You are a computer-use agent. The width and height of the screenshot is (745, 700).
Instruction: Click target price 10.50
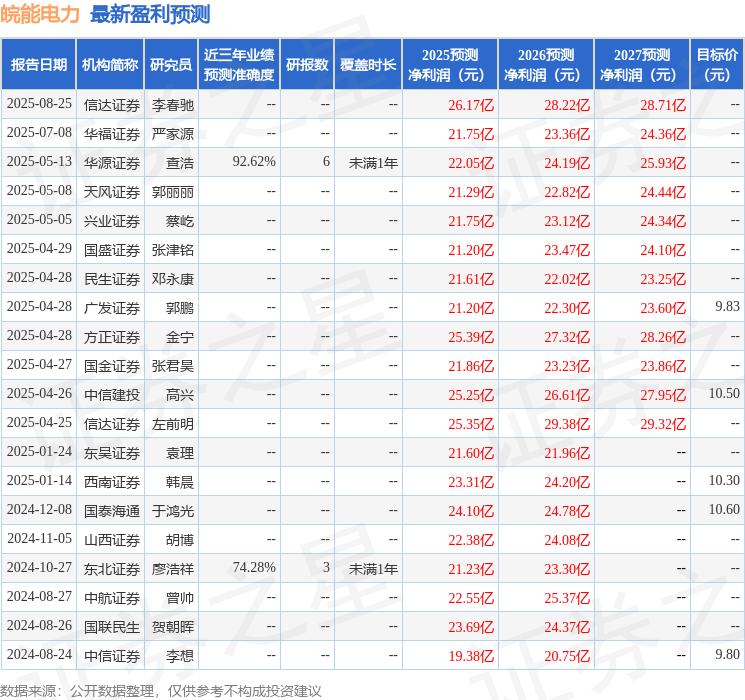(x=724, y=393)
